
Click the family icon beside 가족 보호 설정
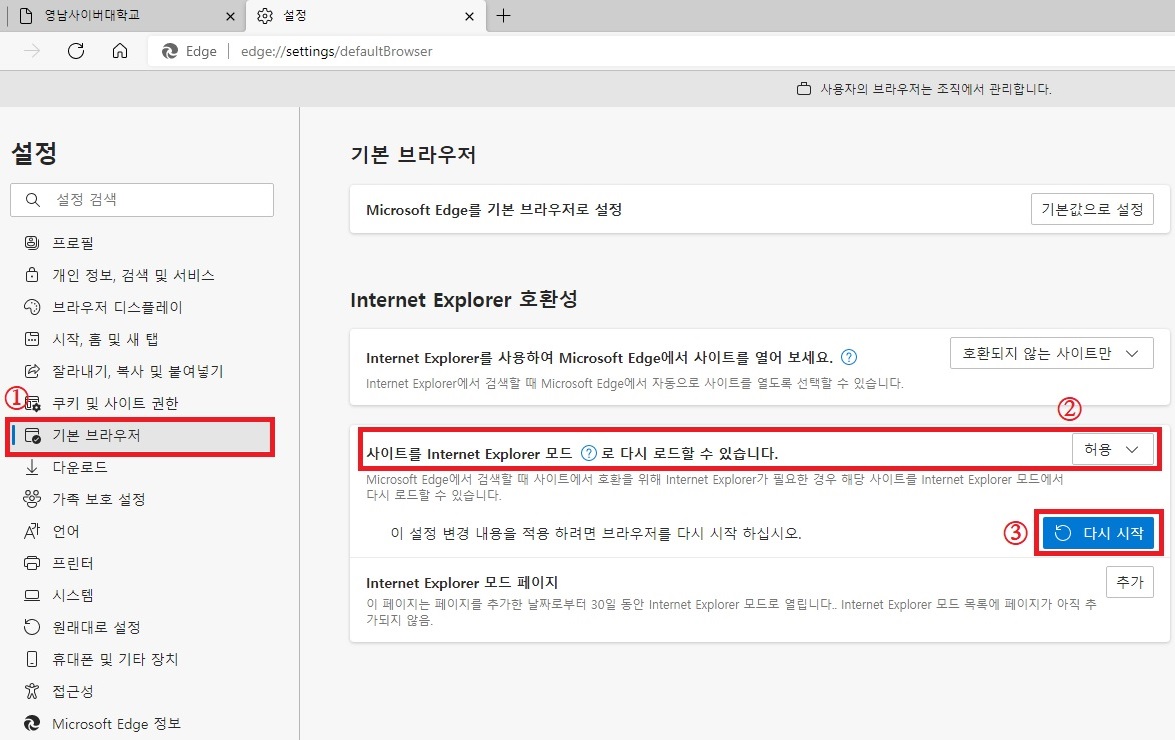[31, 499]
